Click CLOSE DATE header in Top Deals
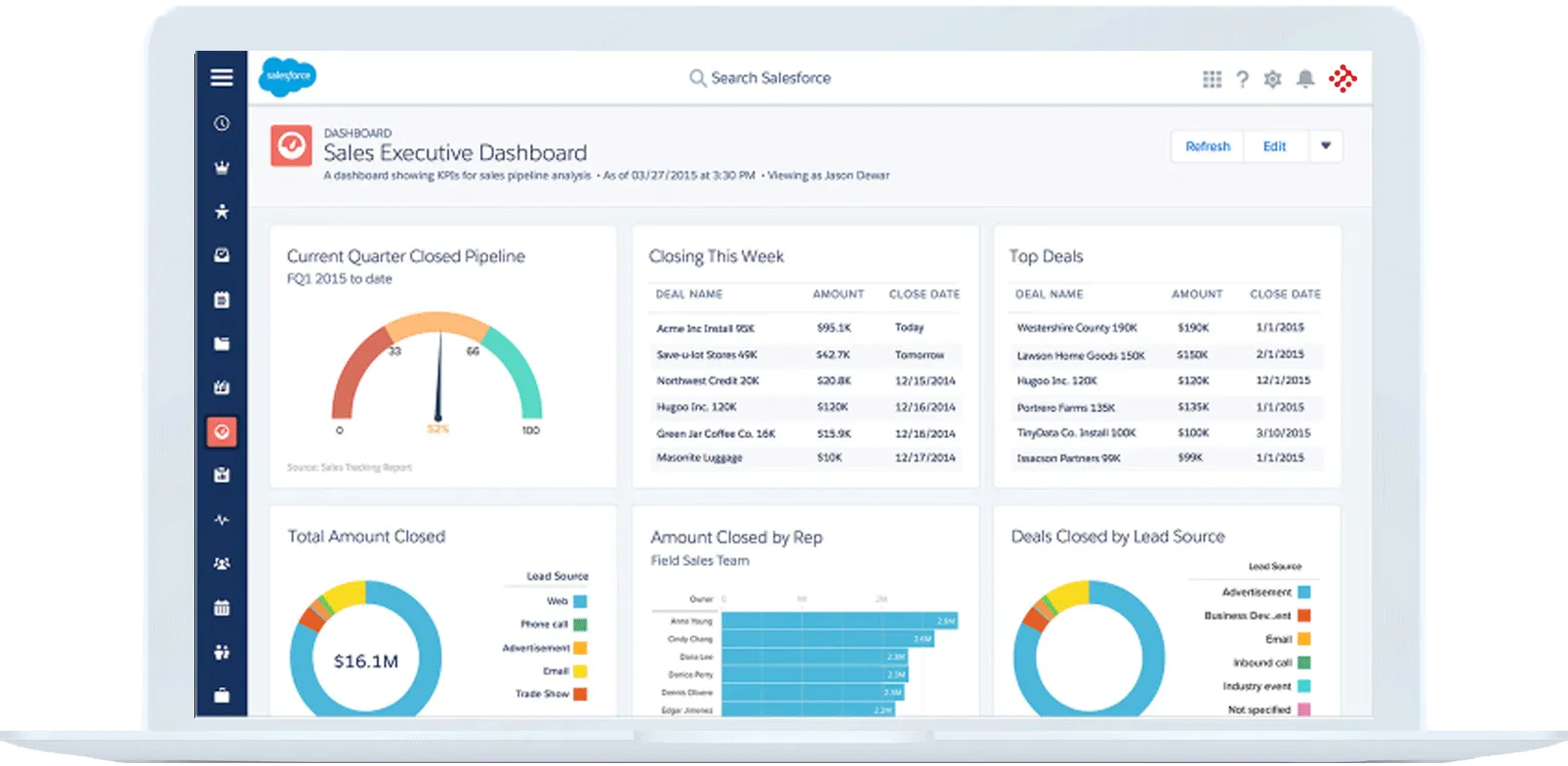The width and height of the screenshot is (1568, 766). (x=1285, y=294)
